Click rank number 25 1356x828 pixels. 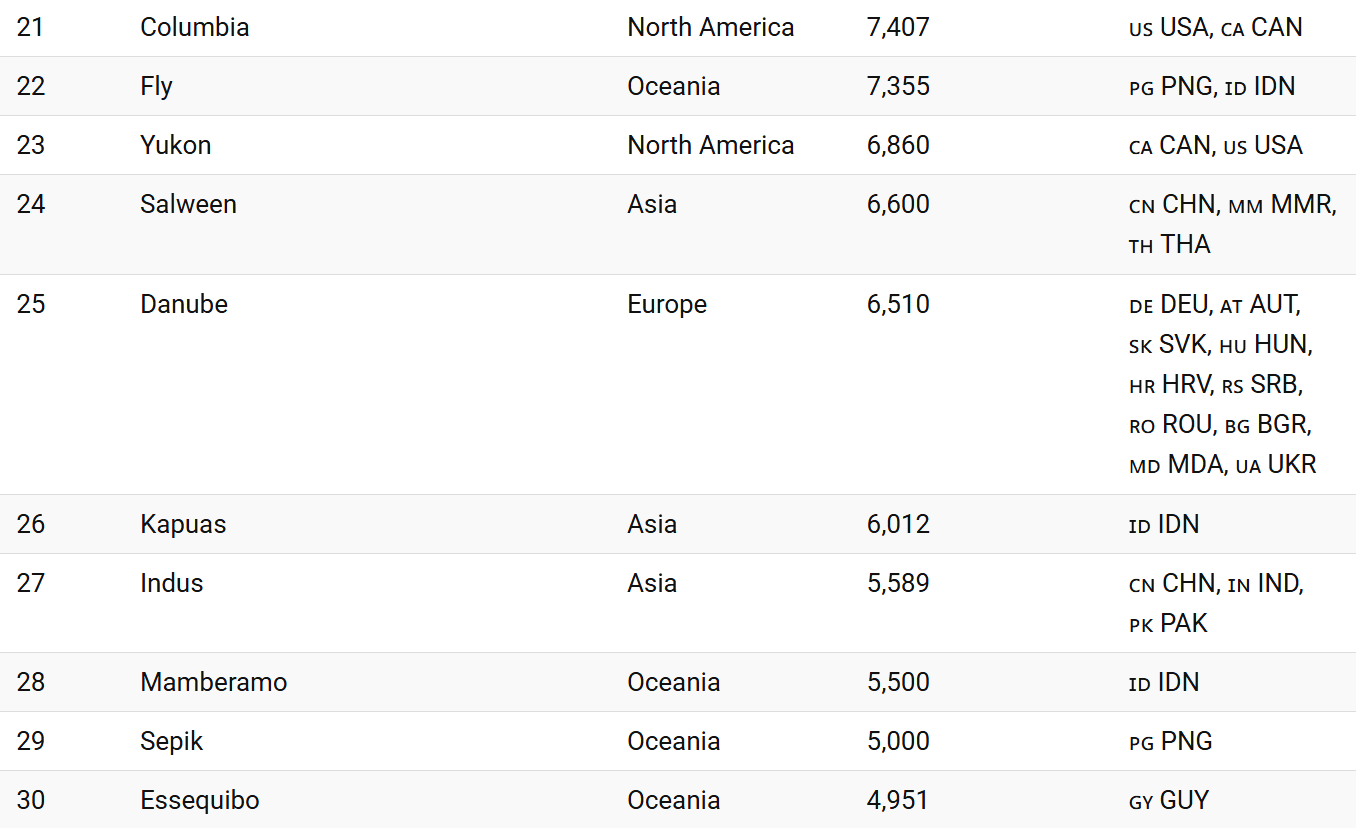coord(31,304)
